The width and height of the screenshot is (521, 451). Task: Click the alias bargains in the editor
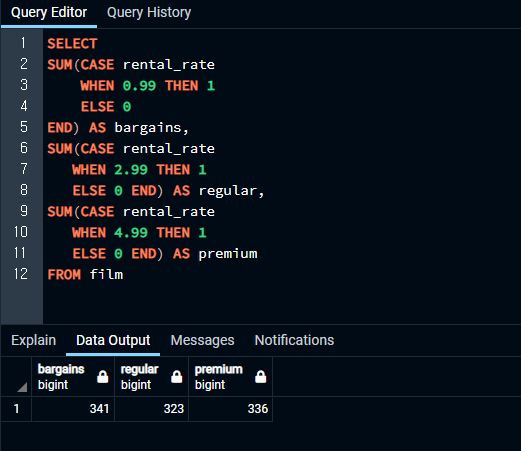pos(148,128)
